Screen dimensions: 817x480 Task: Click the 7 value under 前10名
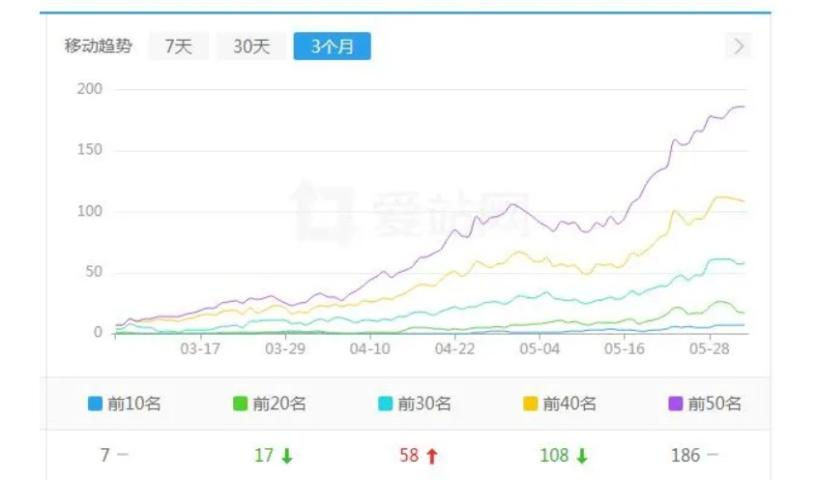104,456
